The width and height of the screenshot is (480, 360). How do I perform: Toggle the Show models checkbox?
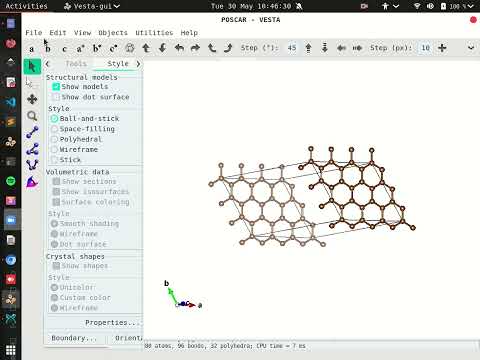pos(56,87)
